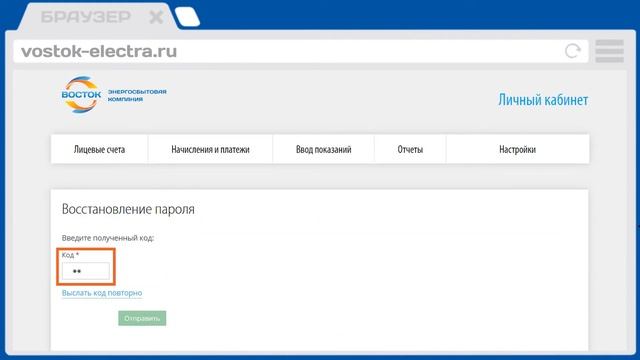Click the browser reload icon
640x360 pixels.
point(573,51)
